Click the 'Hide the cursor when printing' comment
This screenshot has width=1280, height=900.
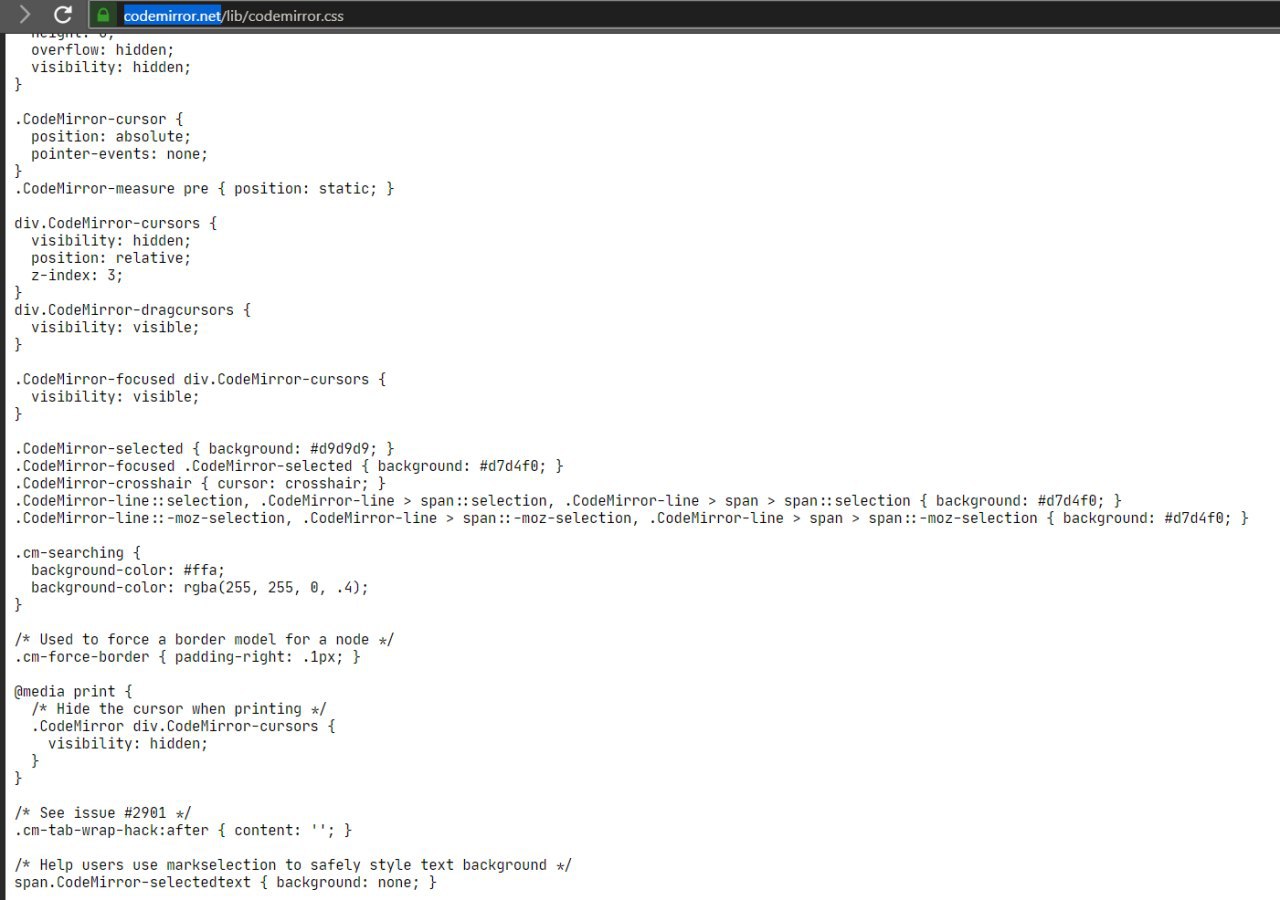tap(179, 709)
